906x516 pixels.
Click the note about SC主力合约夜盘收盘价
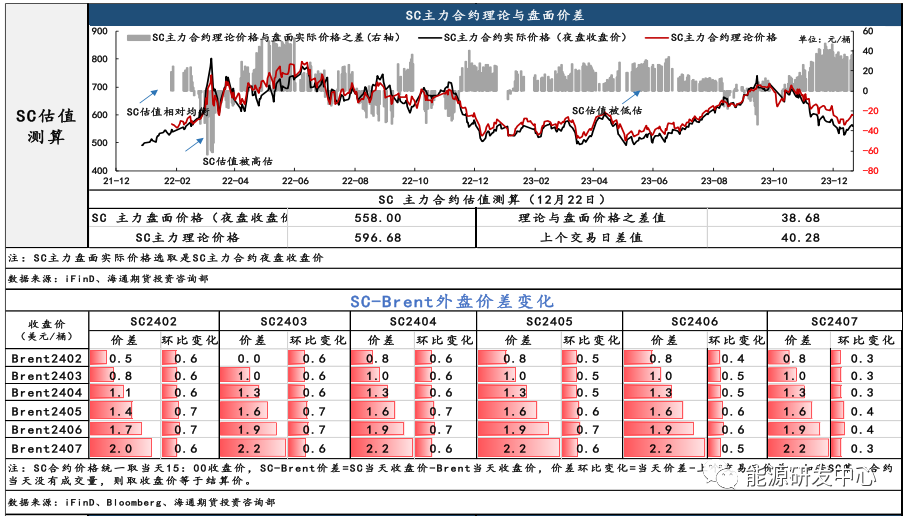166,258
